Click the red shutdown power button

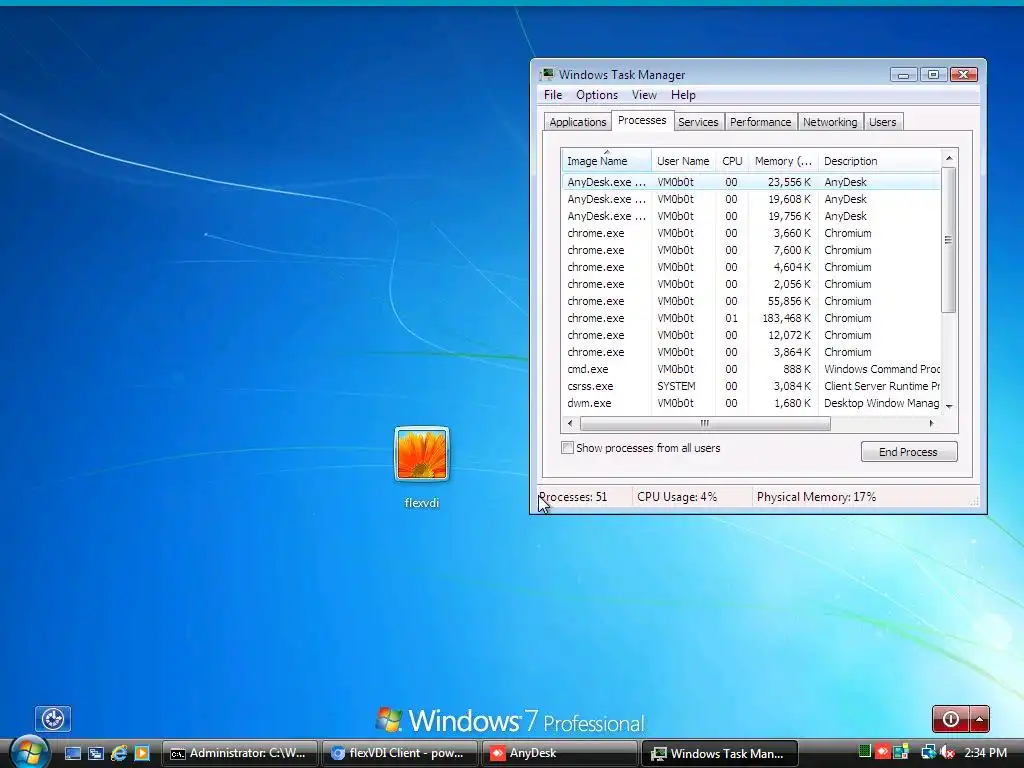click(x=951, y=719)
